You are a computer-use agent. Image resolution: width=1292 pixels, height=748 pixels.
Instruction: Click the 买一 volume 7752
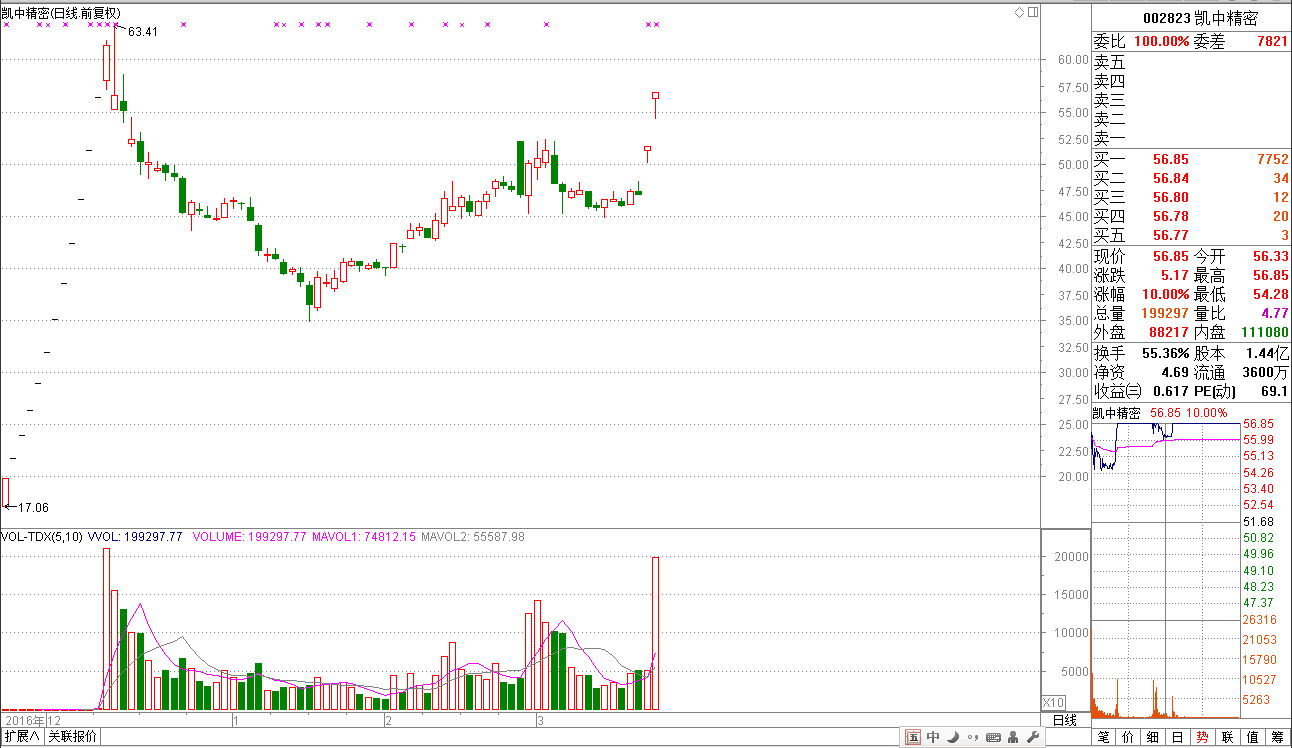click(x=1272, y=159)
